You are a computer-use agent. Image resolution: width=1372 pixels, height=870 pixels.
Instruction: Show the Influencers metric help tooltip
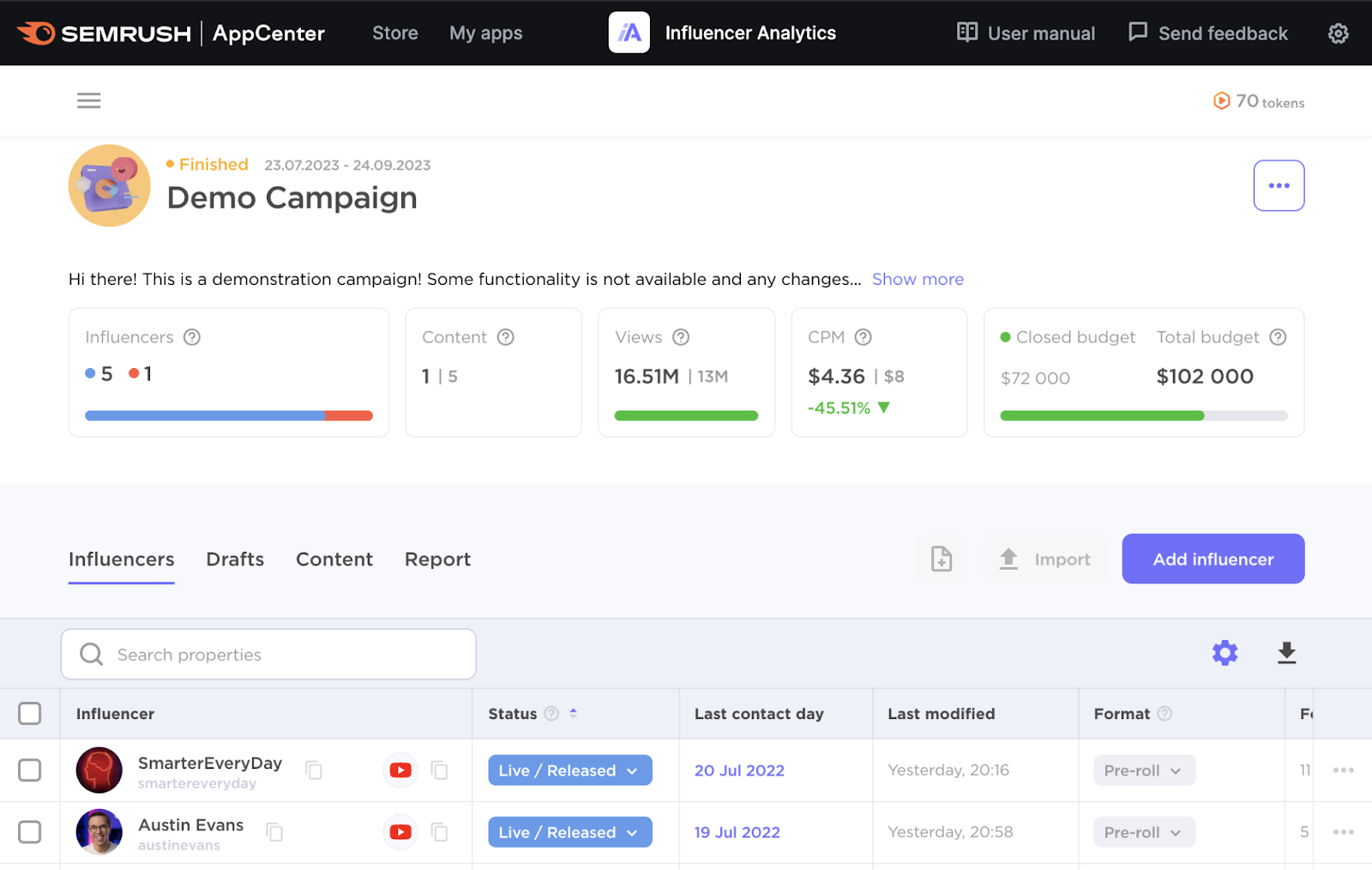(x=192, y=337)
